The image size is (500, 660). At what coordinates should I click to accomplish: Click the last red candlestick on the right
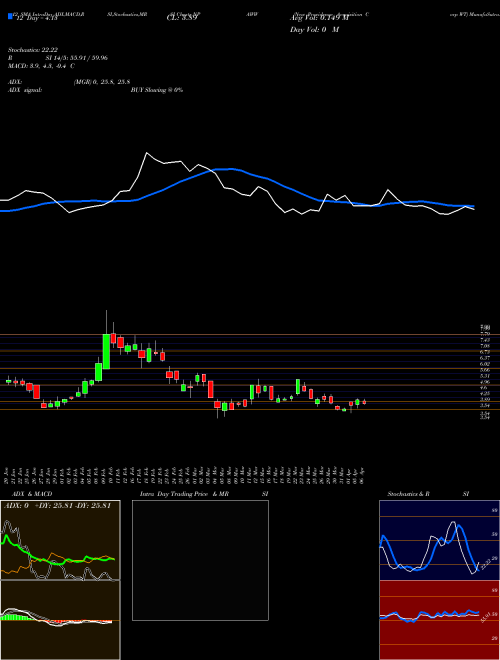click(364, 402)
